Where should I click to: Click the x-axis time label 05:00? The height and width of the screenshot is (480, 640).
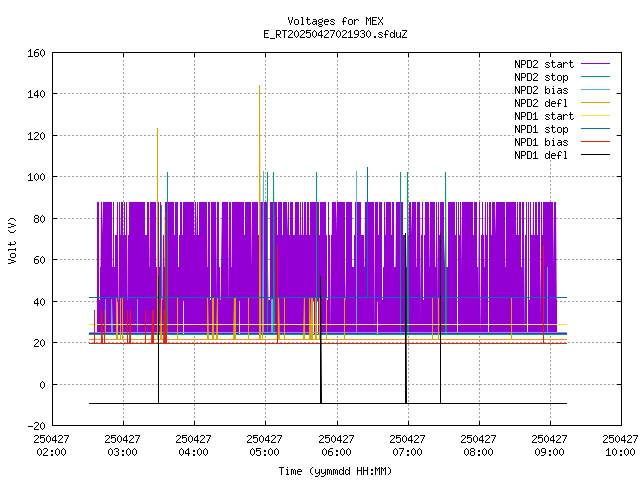tap(264, 453)
